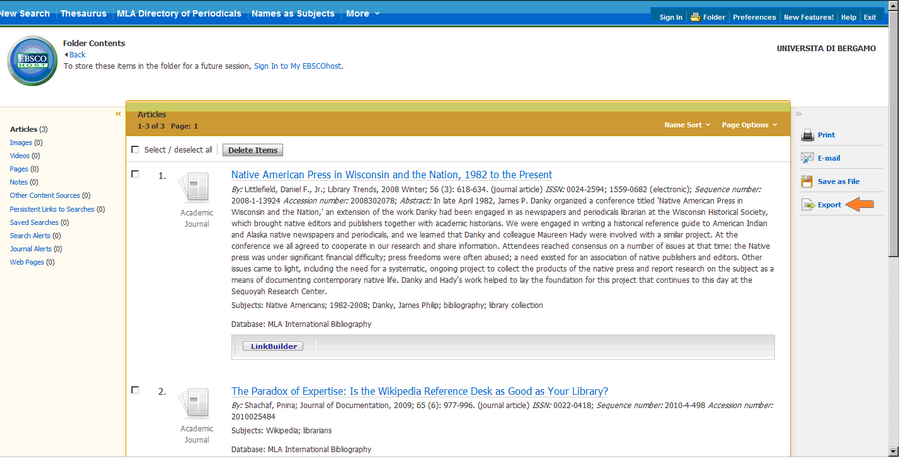Click the Save as File disk icon

(x=808, y=181)
